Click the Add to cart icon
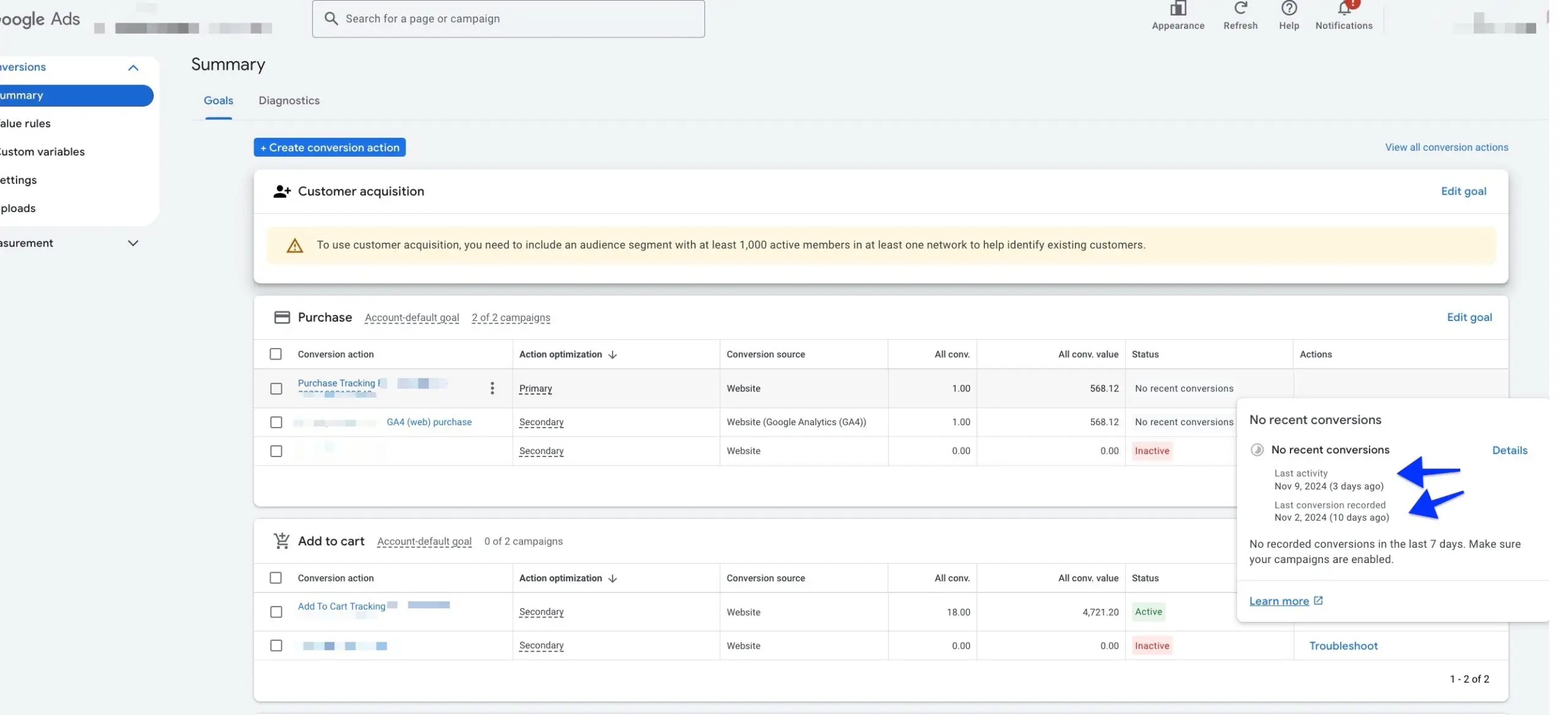The height and width of the screenshot is (715, 1568). (282, 541)
